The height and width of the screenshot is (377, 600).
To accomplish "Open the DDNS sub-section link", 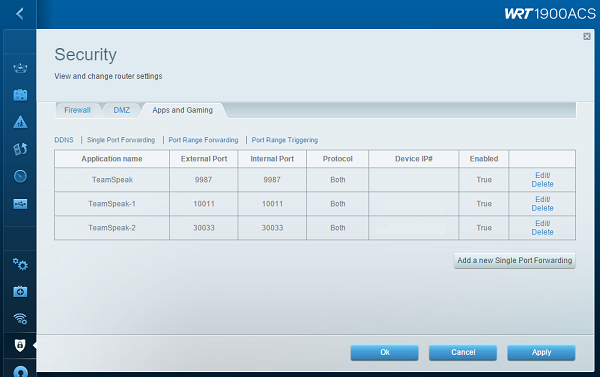I will tap(64, 140).
